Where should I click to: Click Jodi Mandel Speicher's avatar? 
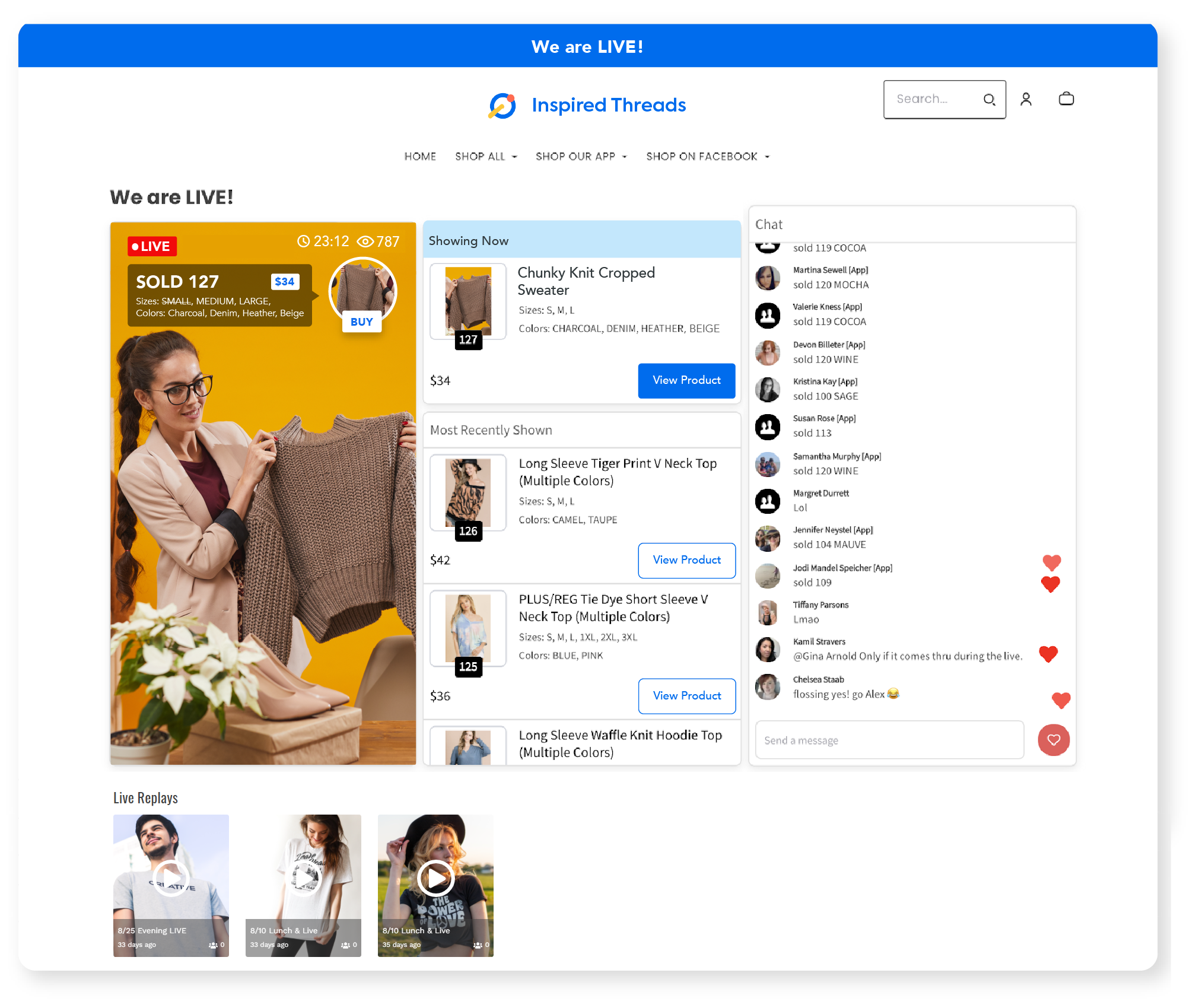click(x=768, y=575)
